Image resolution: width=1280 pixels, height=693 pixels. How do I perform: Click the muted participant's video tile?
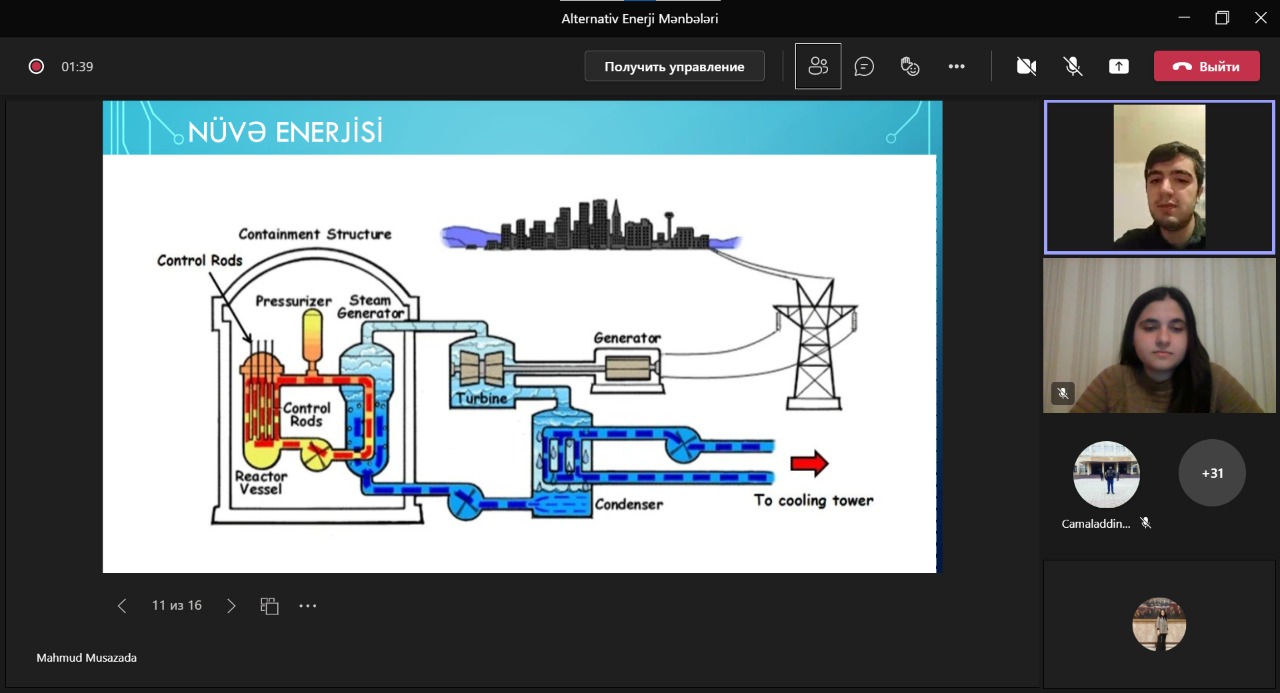(1159, 335)
